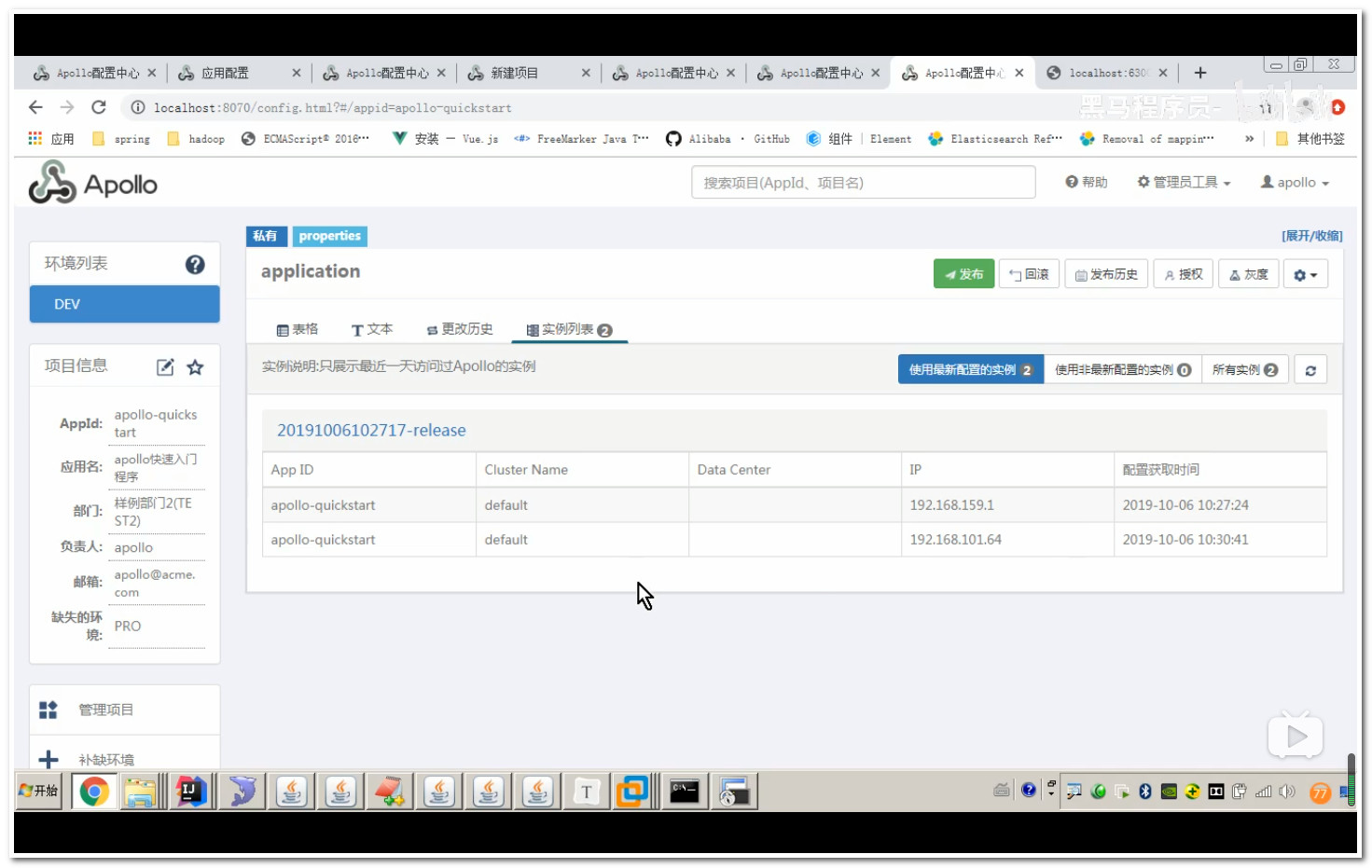Click the manage project grid icon
This screenshot has width=1372, height=868.
[x=49, y=710]
